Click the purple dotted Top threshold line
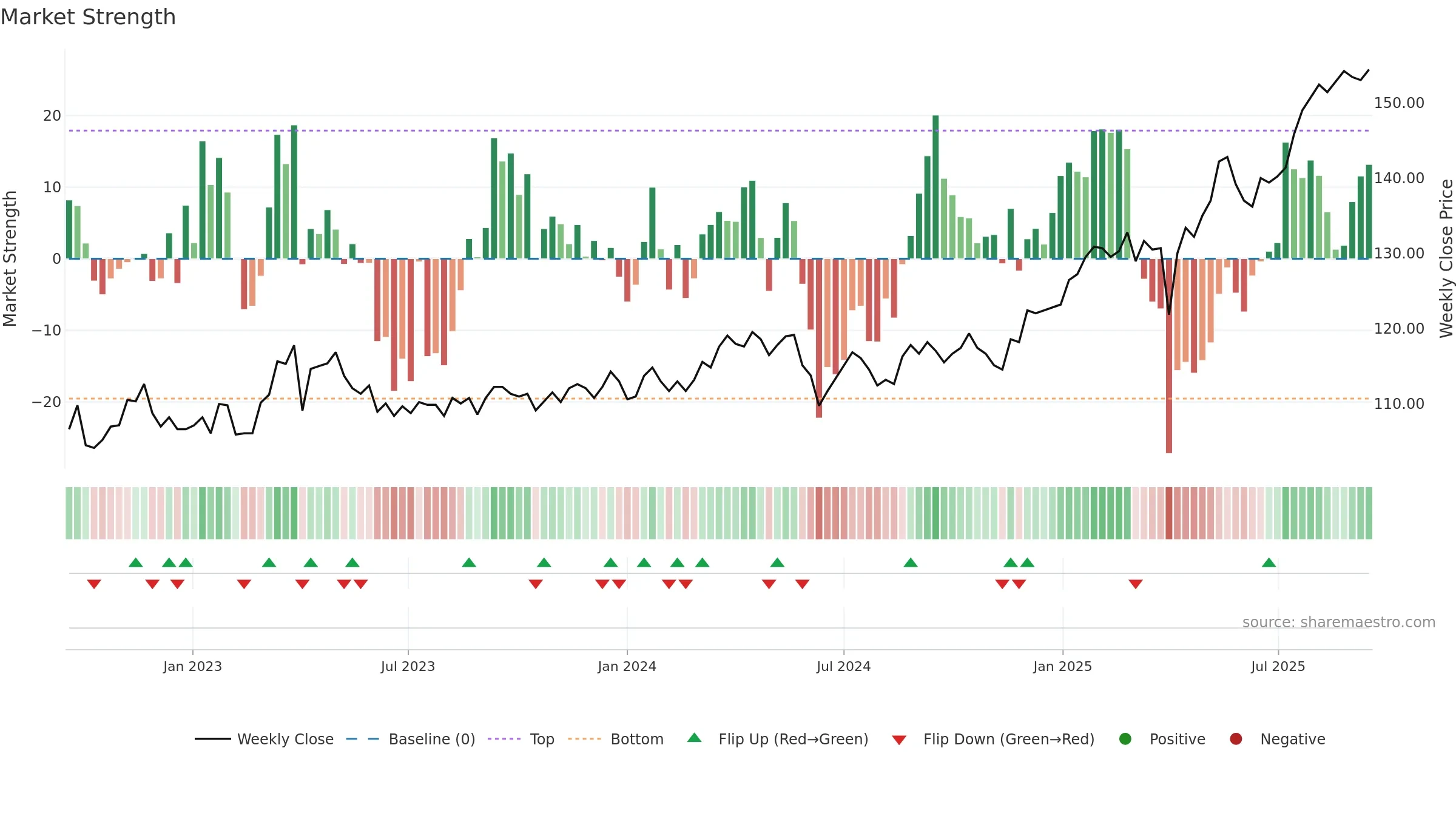The image size is (1456, 819). [x=719, y=130]
